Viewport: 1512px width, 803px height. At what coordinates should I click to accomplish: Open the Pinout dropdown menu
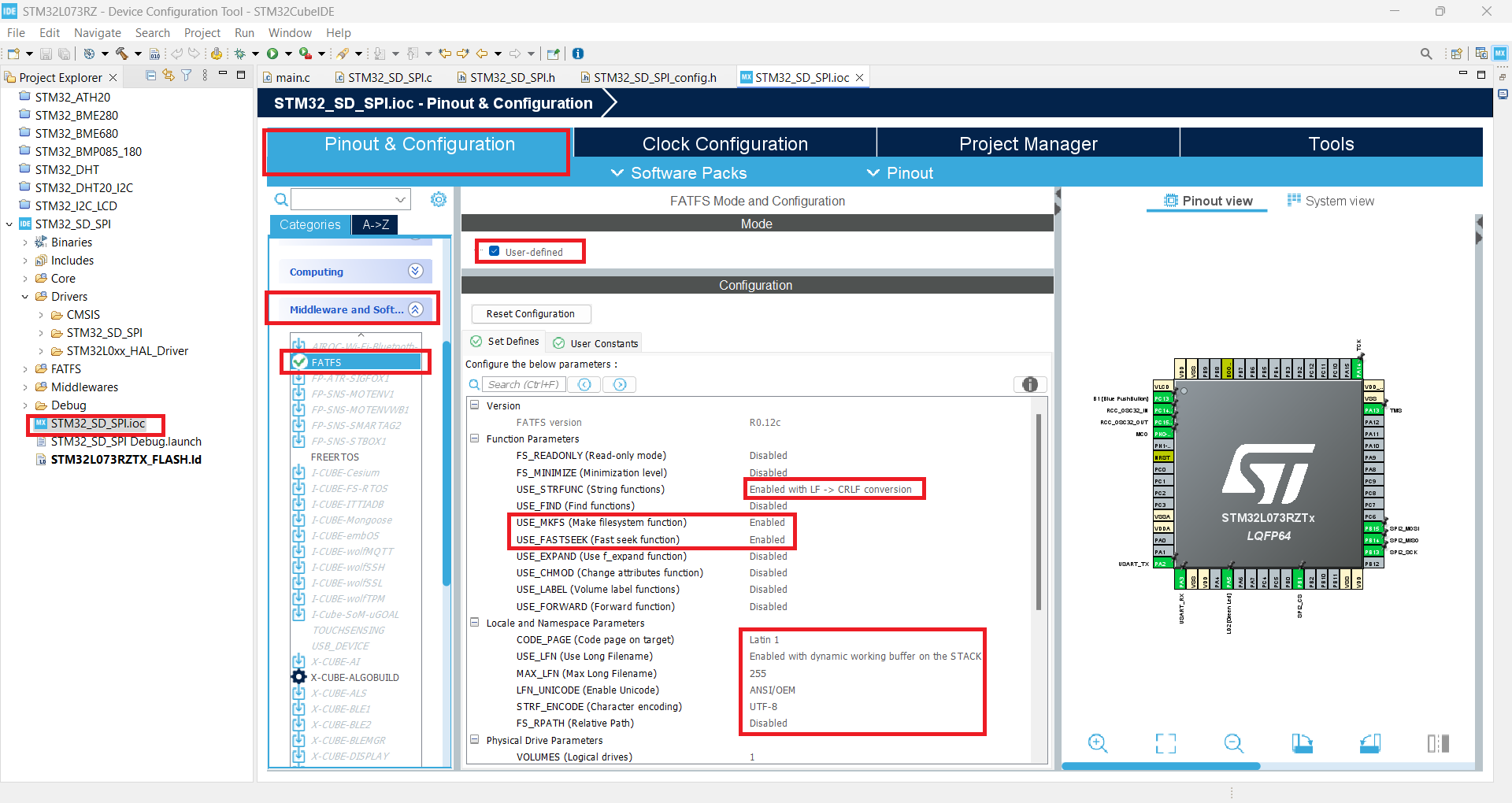coord(900,173)
